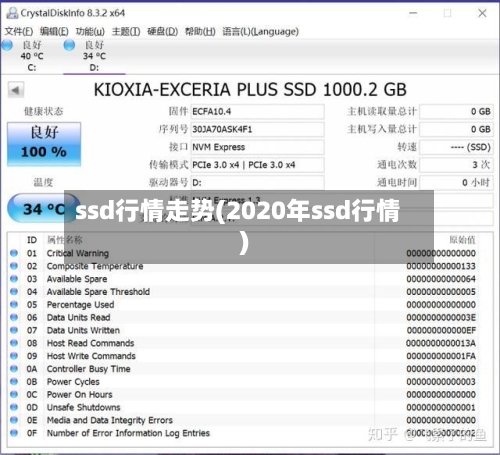Click the transfer mode field PCIe 3.0 x4
Viewport: 500px width, 455px height.
[x=257, y=165]
